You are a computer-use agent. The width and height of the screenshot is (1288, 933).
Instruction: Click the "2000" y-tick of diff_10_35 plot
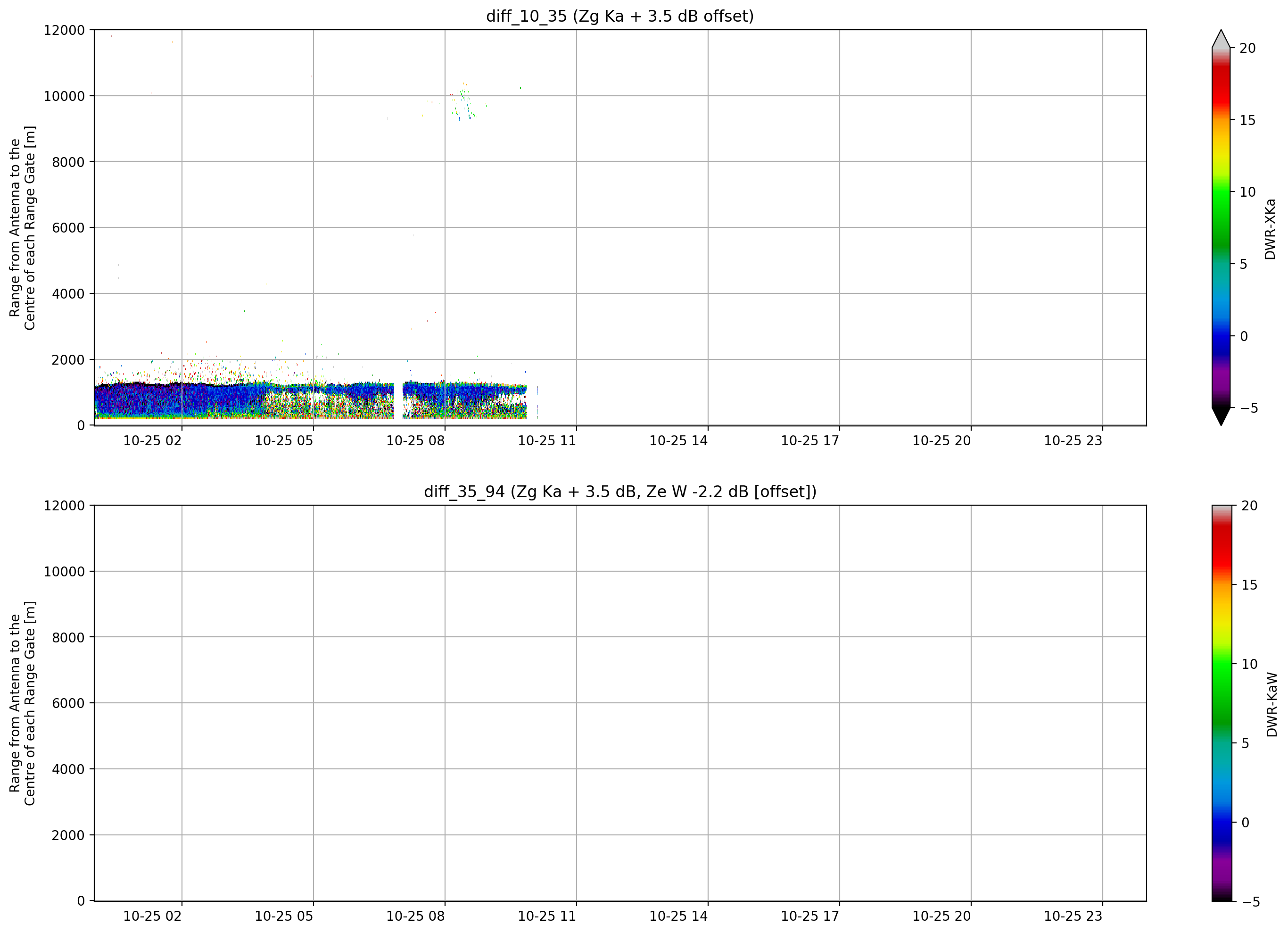click(68, 360)
